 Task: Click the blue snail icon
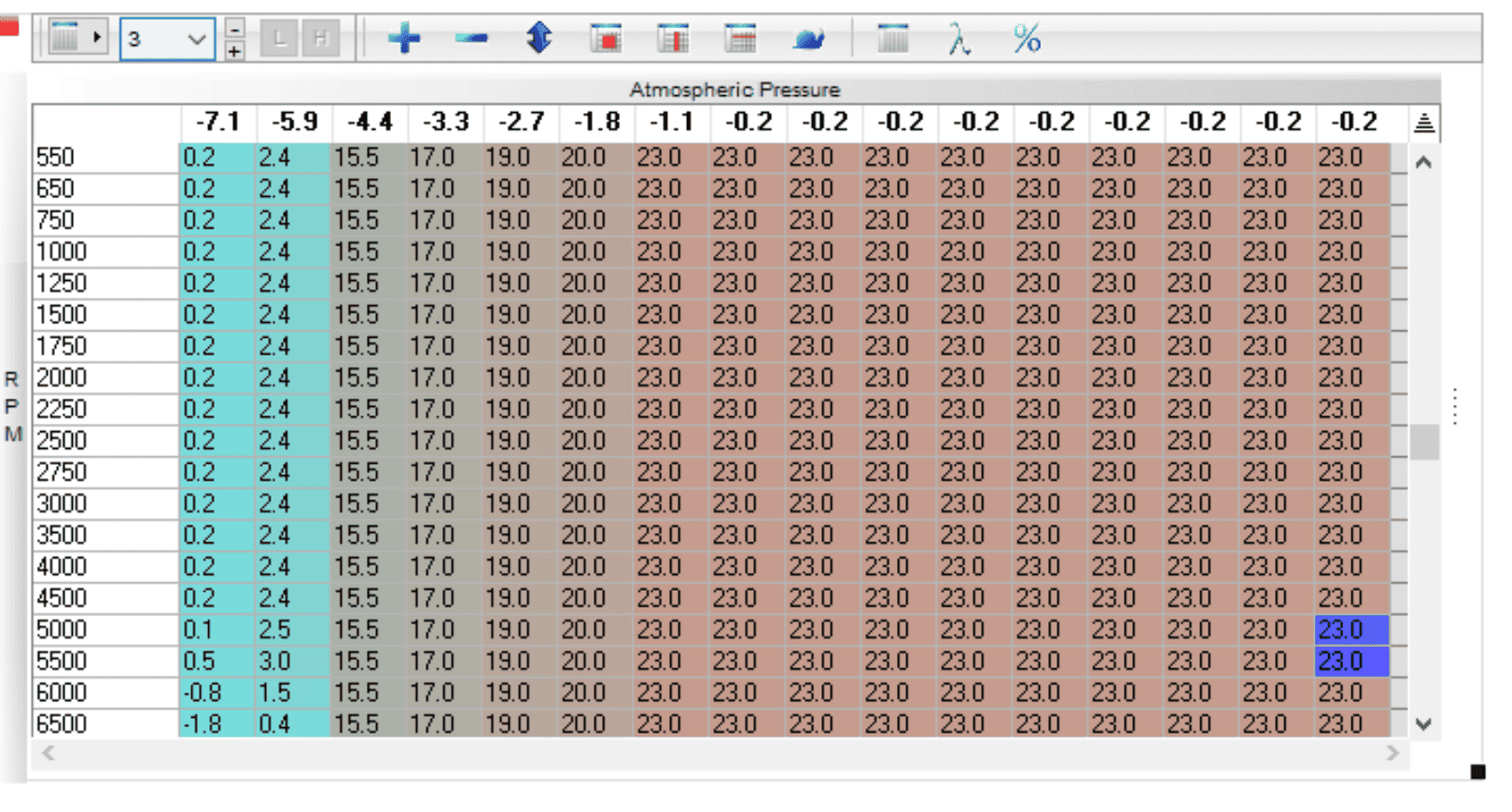click(x=808, y=40)
